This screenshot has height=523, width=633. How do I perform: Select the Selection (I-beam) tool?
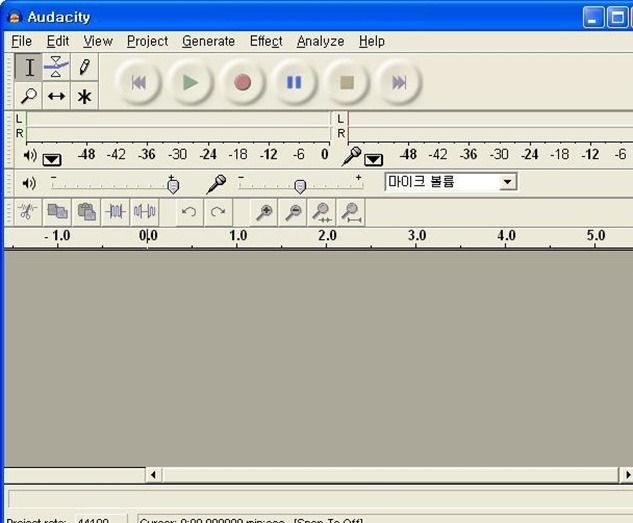[29, 67]
